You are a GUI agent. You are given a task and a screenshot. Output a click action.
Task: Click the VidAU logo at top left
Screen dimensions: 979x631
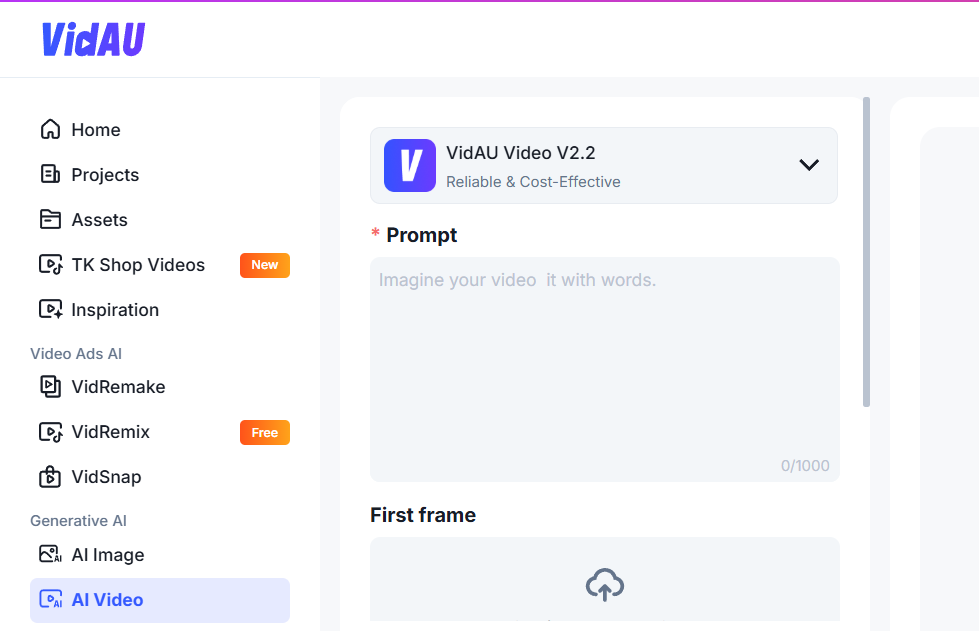point(93,39)
